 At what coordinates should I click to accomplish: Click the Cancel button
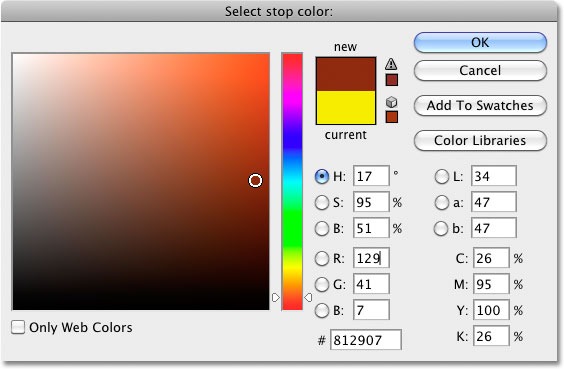click(x=480, y=70)
